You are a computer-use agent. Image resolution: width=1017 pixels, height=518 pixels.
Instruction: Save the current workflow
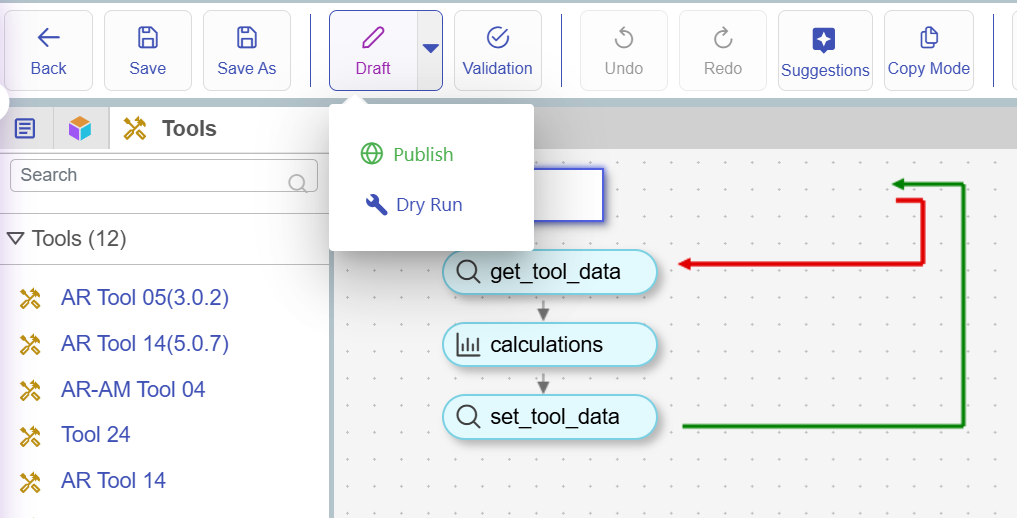pos(147,51)
